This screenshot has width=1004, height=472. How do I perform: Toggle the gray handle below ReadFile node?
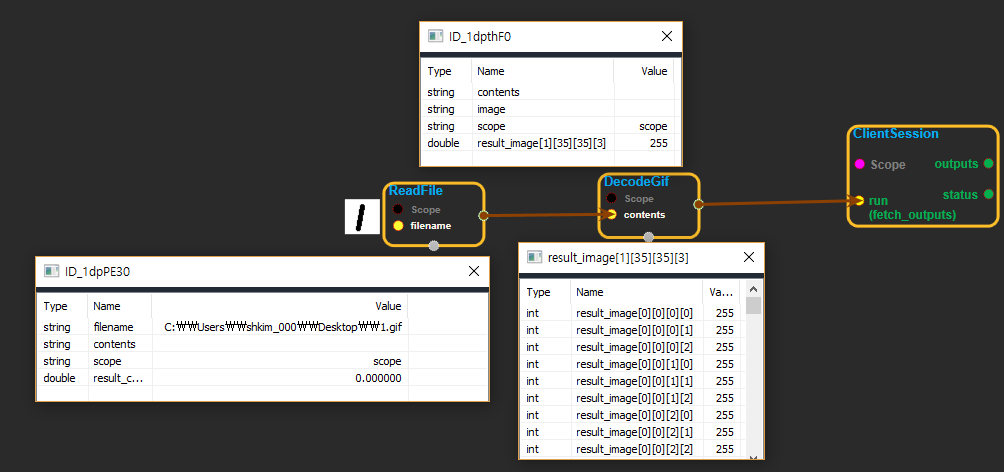click(x=434, y=246)
